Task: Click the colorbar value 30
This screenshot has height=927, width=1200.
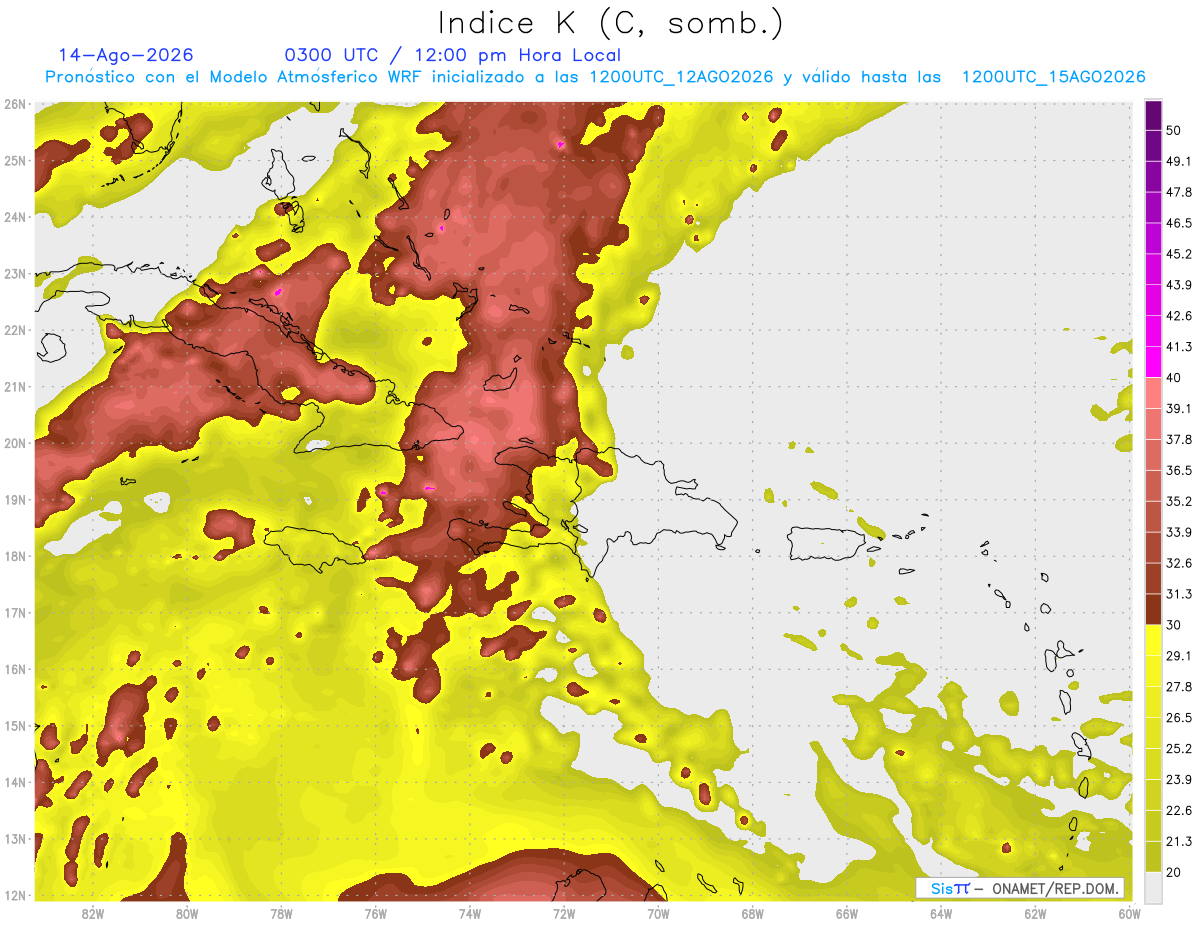Action: click(1174, 625)
